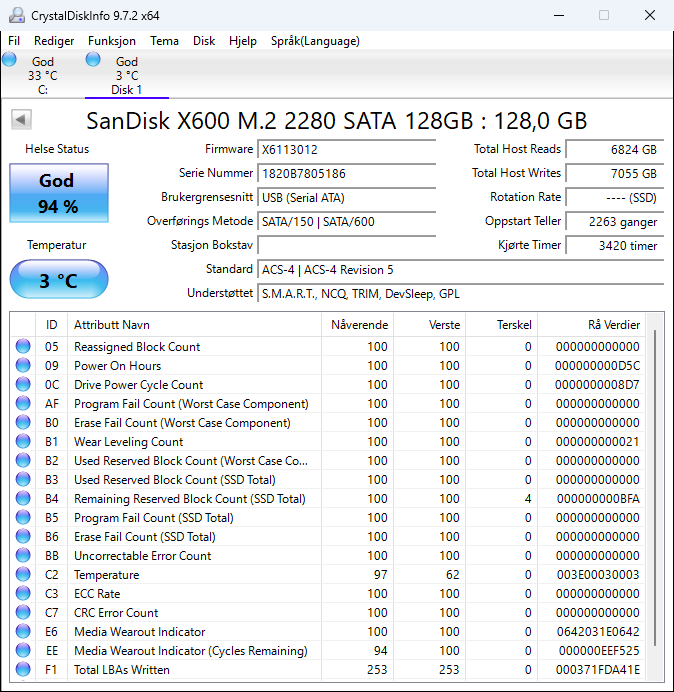Click the Oppstart Teller value 2263 ganger
Screen dimensions: 674x692
click(x=614, y=222)
